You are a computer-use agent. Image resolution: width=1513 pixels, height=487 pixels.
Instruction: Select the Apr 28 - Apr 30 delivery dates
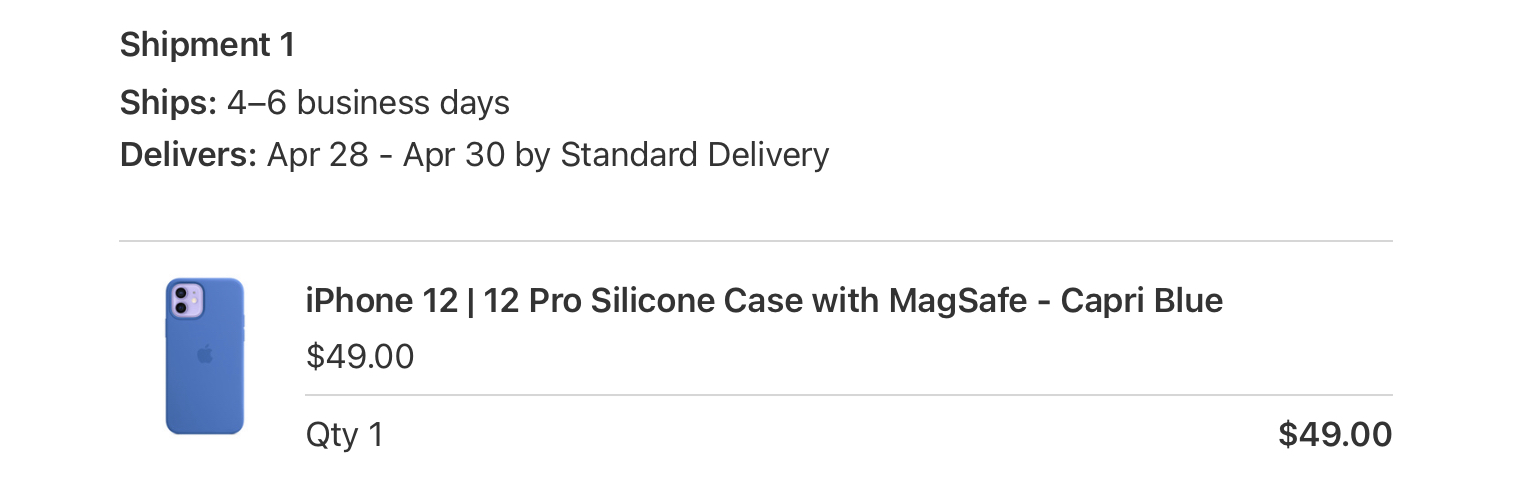(x=387, y=155)
